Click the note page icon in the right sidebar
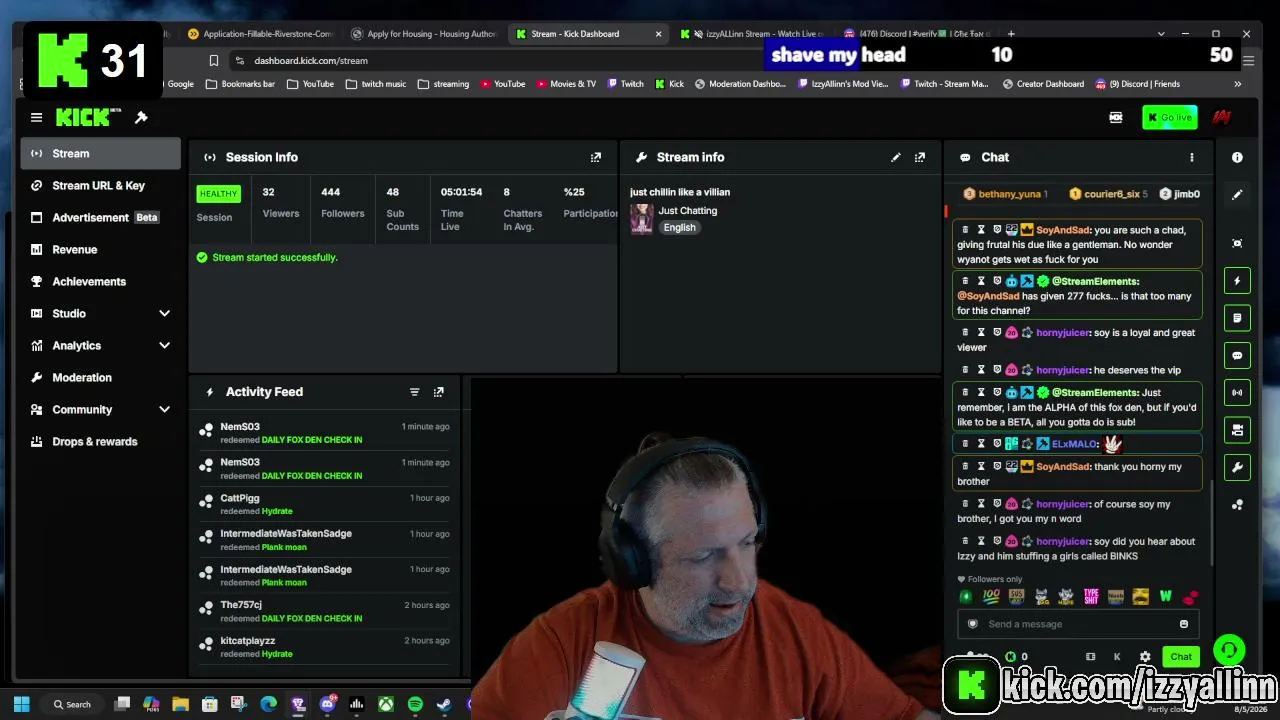This screenshot has width=1280, height=720. pos(1237,318)
